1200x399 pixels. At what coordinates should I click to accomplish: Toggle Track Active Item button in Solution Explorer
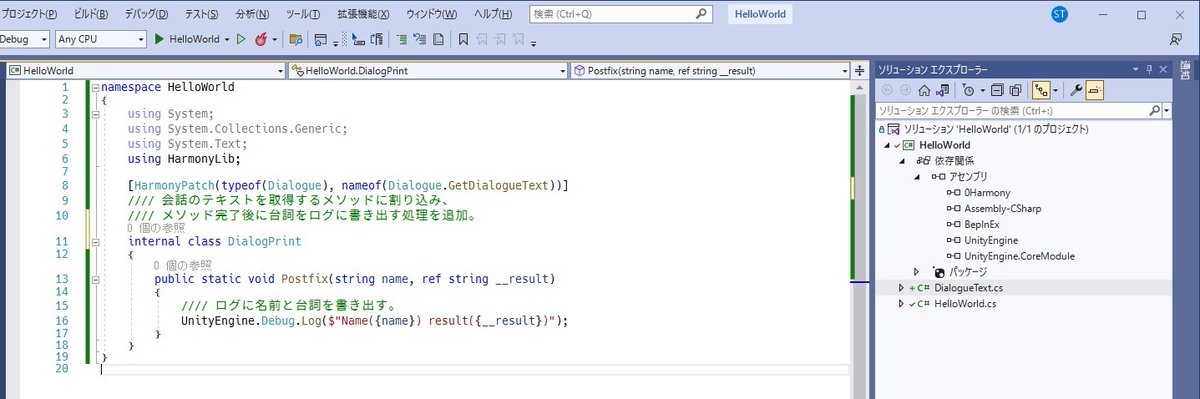(x=1040, y=90)
